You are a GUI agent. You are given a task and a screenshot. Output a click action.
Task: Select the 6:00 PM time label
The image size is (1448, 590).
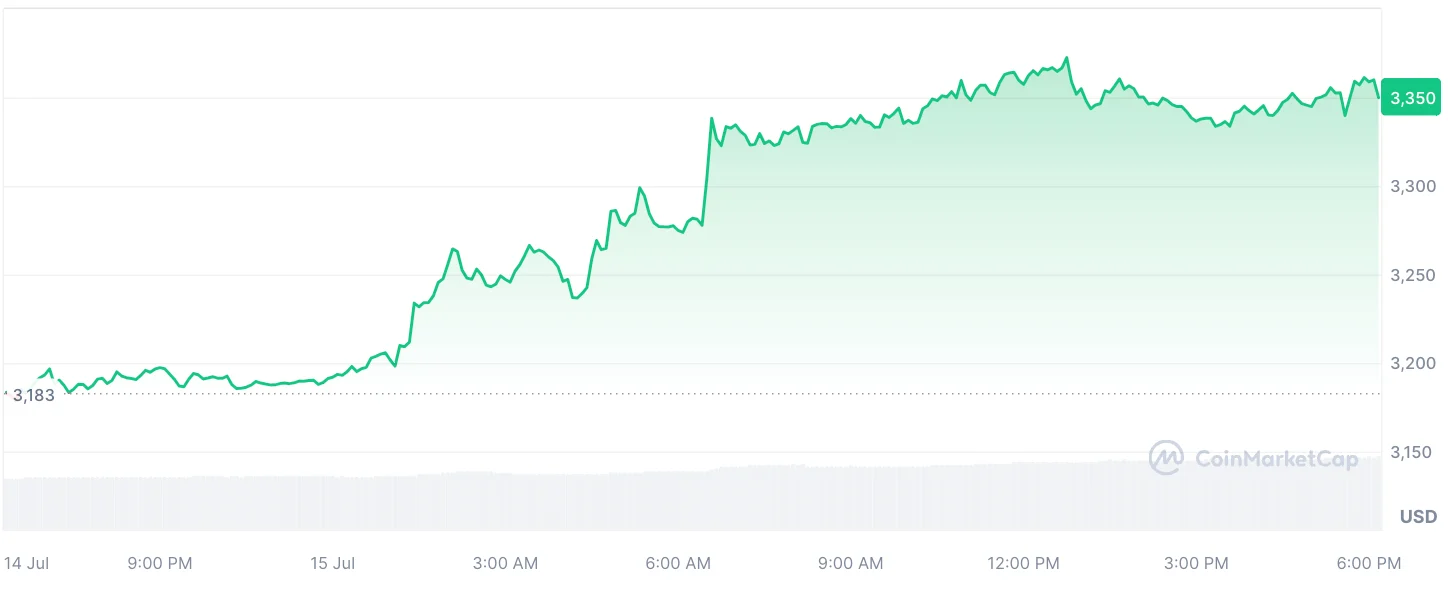(1370, 563)
